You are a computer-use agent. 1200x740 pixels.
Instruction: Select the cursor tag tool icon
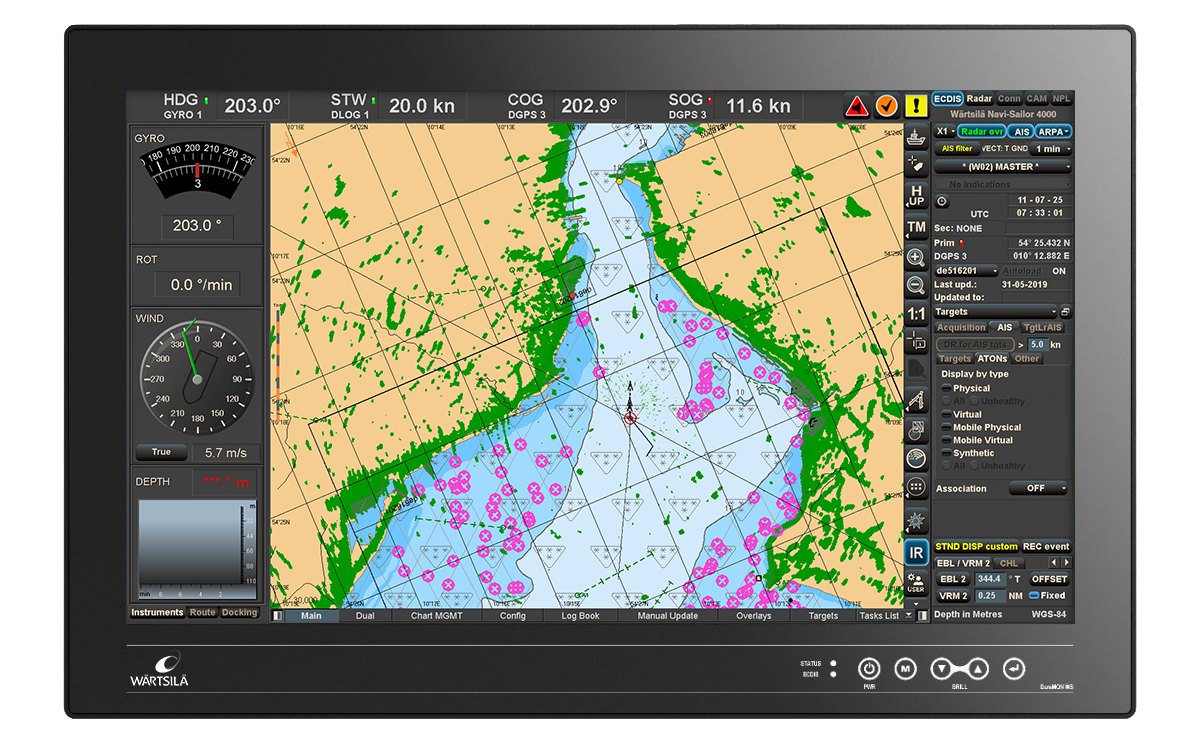pos(916,163)
